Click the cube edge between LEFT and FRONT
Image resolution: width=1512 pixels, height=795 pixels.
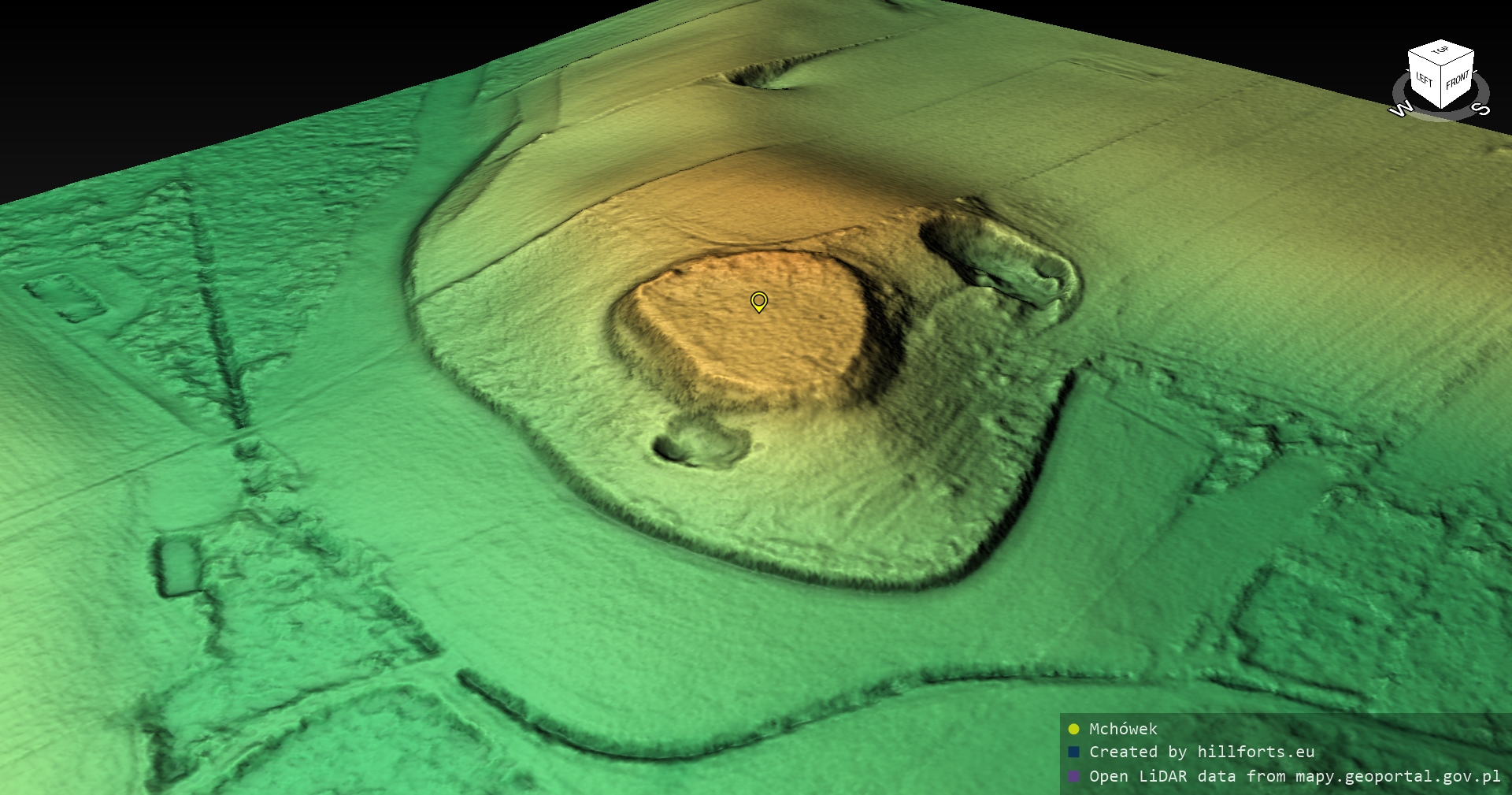pyautogui.click(x=1441, y=87)
